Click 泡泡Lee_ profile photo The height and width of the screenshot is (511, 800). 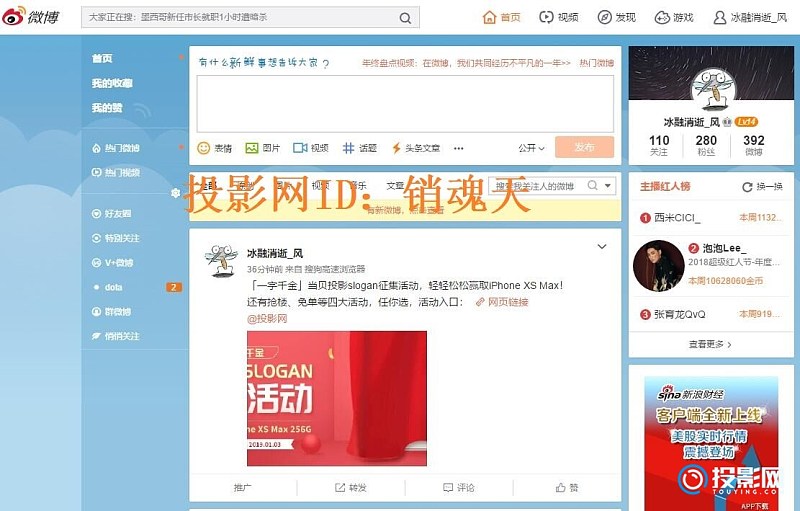point(658,266)
